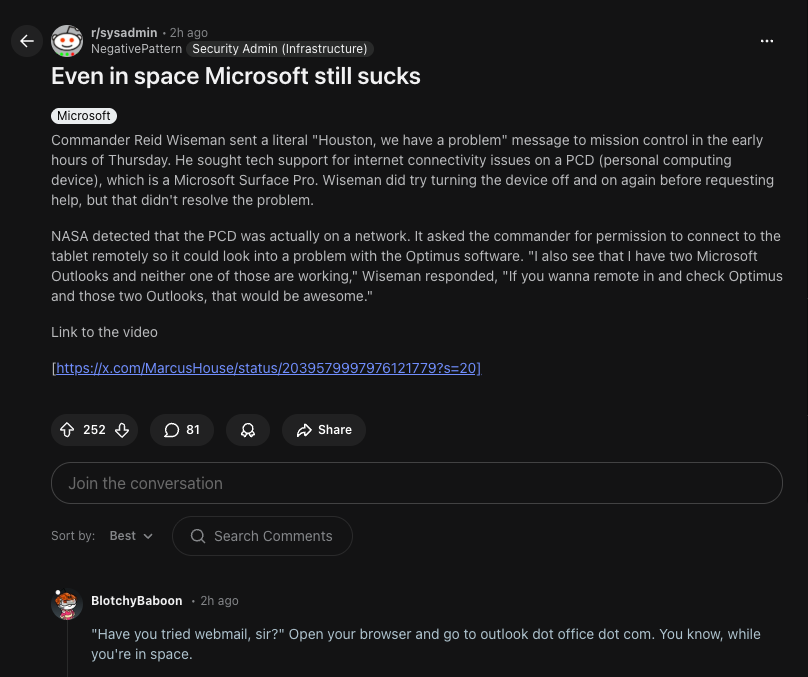Click the back arrow button
The image size is (808, 677).
click(x=27, y=41)
